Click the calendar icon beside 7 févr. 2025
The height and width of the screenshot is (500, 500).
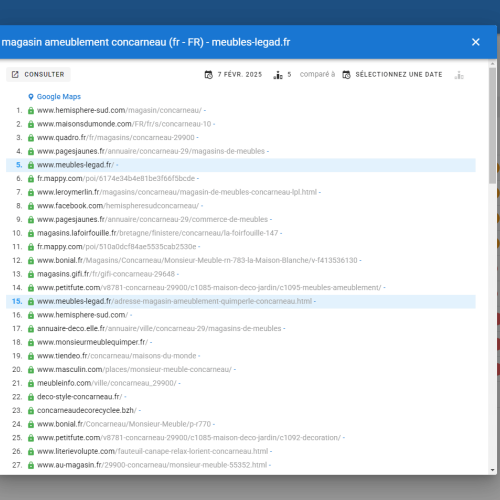click(209, 75)
